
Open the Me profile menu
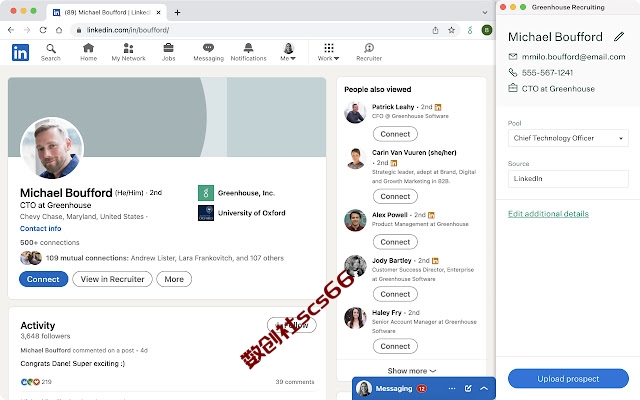point(288,52)
